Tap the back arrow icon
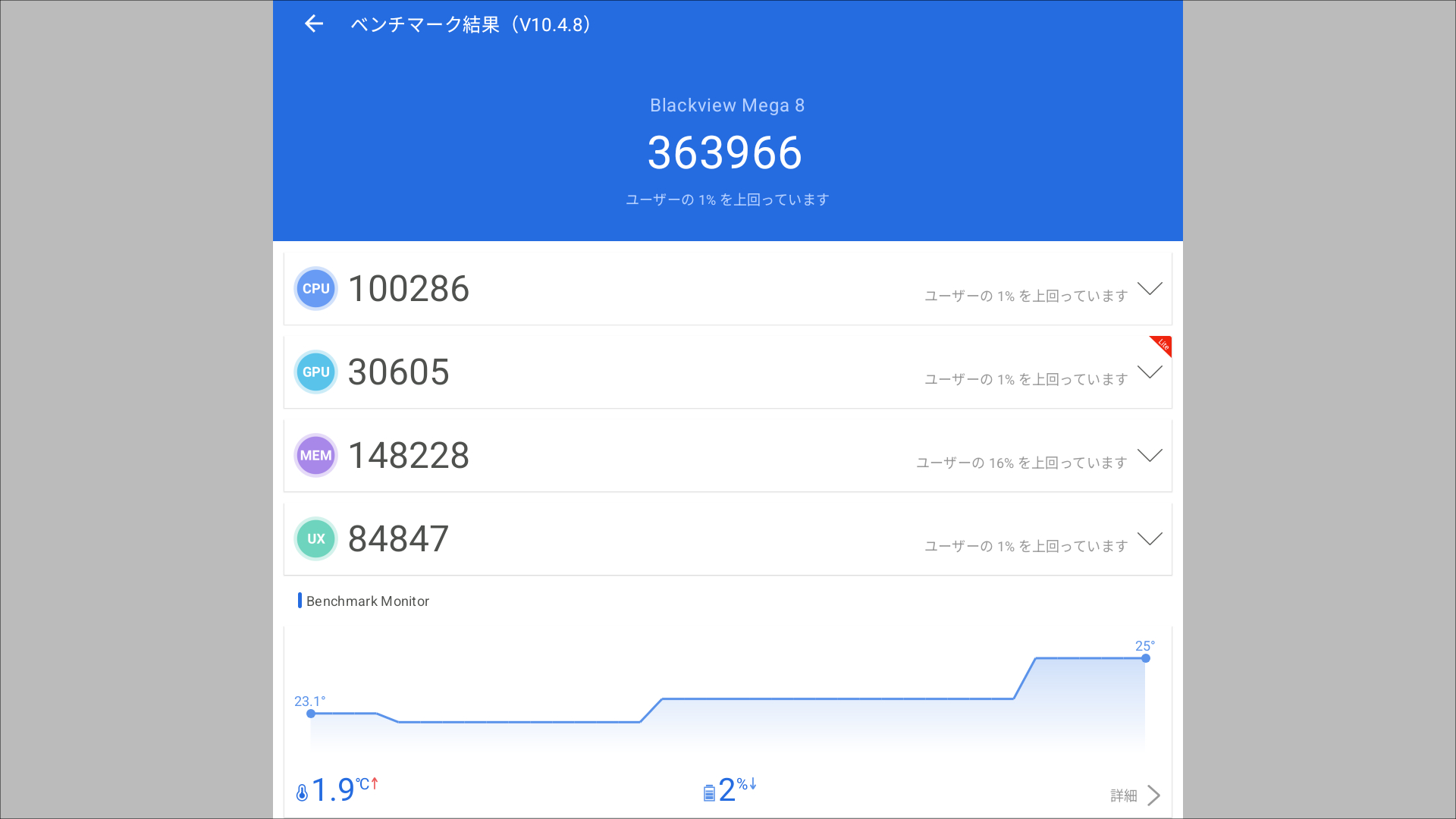This screenshot has width=1456, height=819. tap(313, 24)
